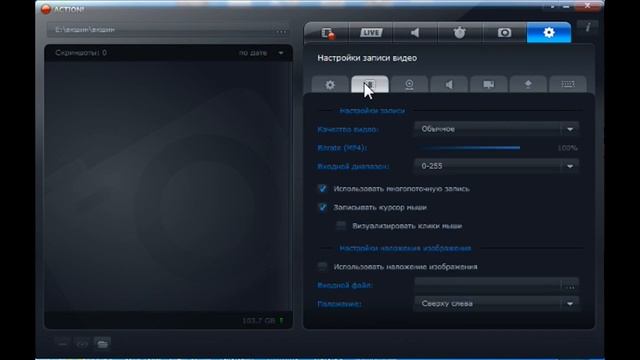Click the free disk space '103.7 GB' indicator
Viewport: 640px width, 360px height.
tap(259, 320)
